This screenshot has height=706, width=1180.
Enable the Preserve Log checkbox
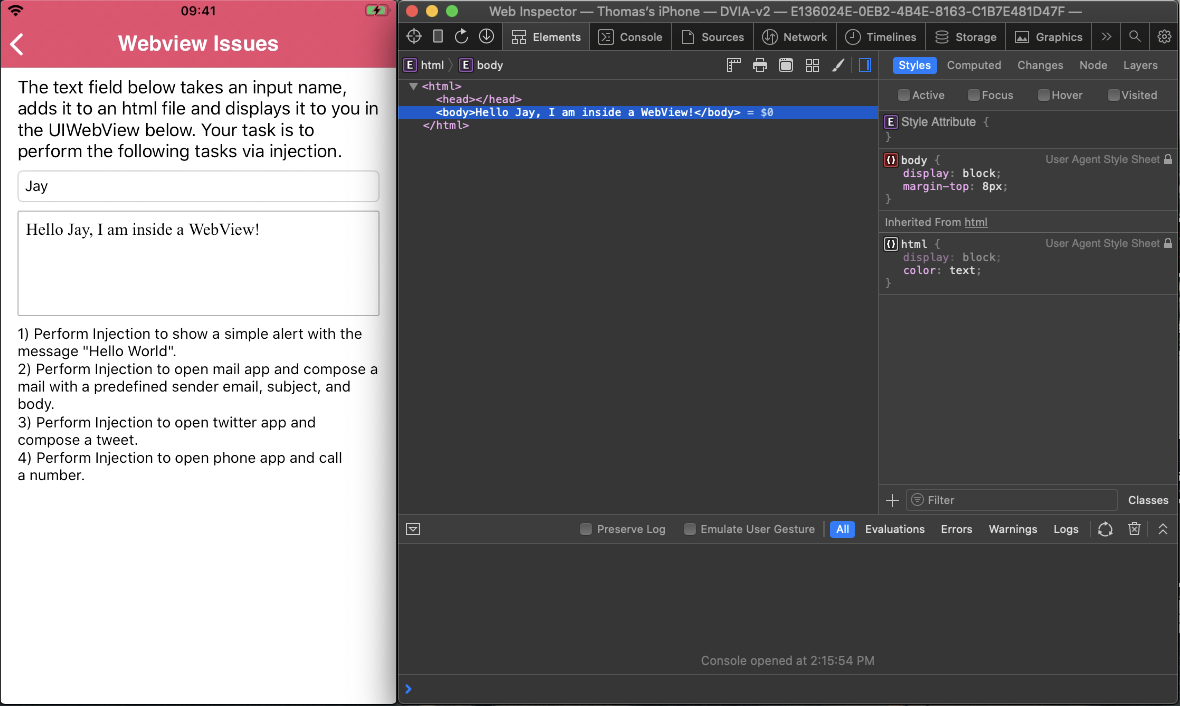point(585,529)
